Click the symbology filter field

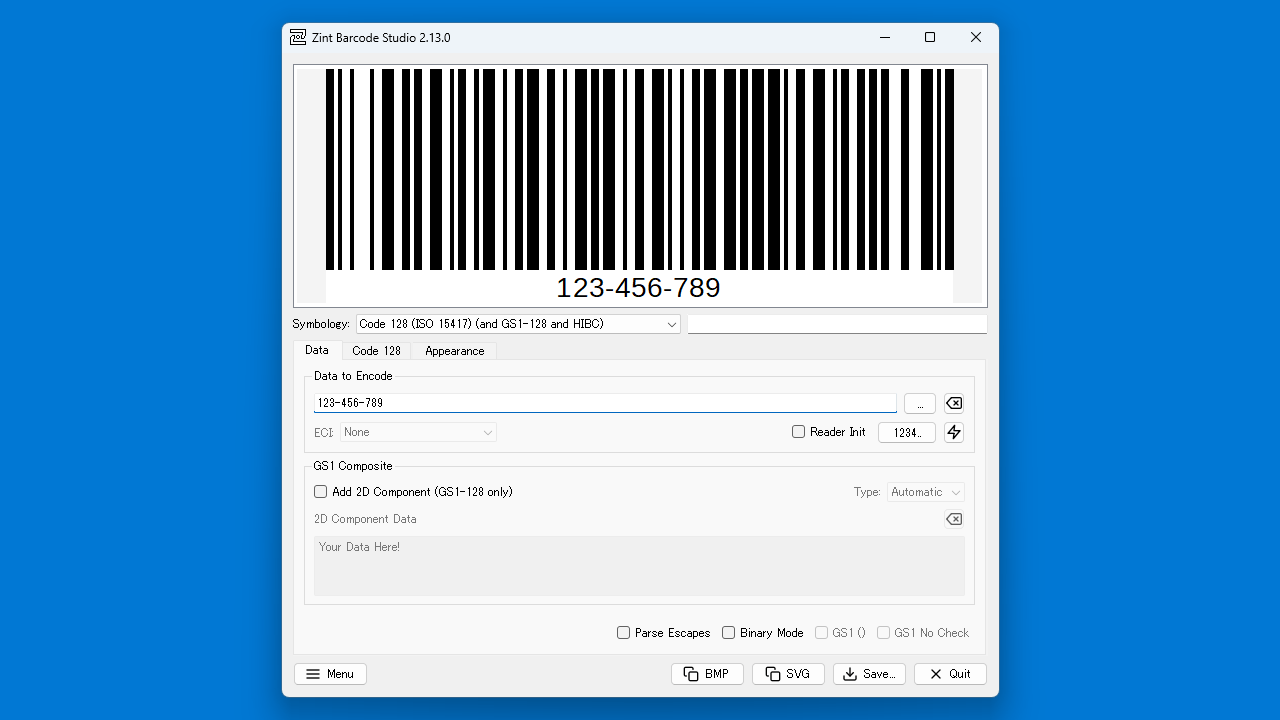coord(837,324)
